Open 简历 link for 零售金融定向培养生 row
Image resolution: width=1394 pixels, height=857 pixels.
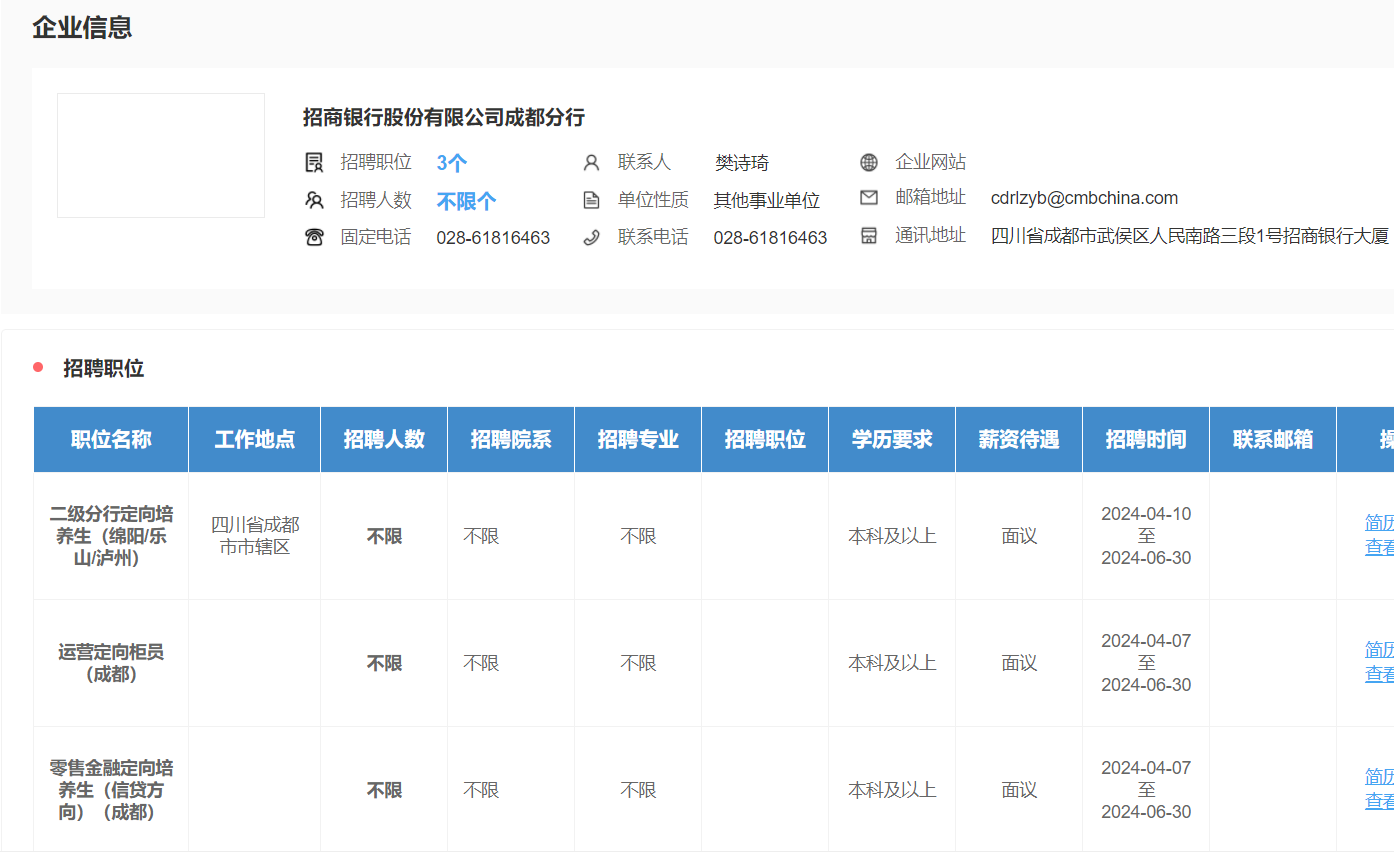point(1379,777)
